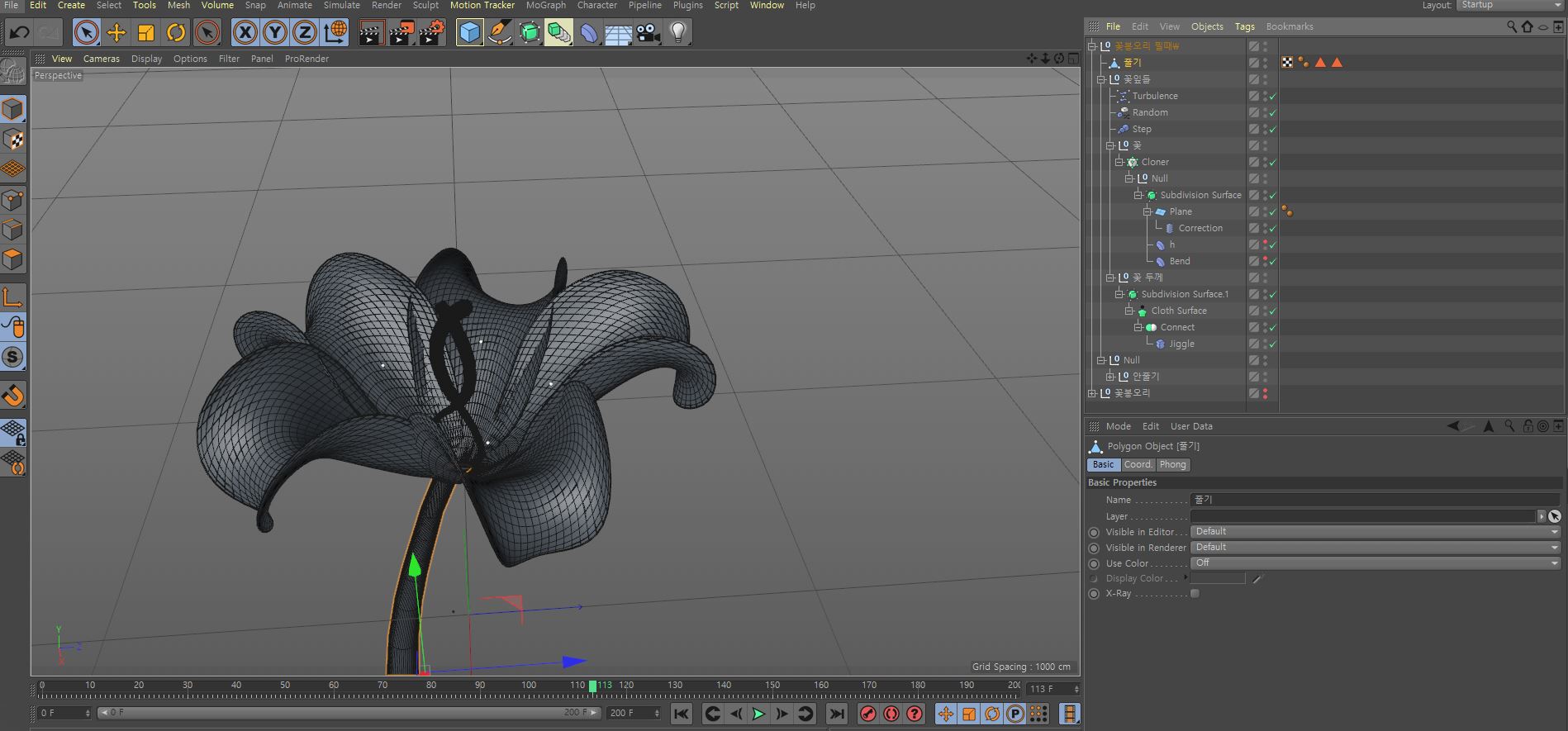Open Edit Render Settings gear clapboard
This screenshot has width=1568, height=731.
click(432, 33)
